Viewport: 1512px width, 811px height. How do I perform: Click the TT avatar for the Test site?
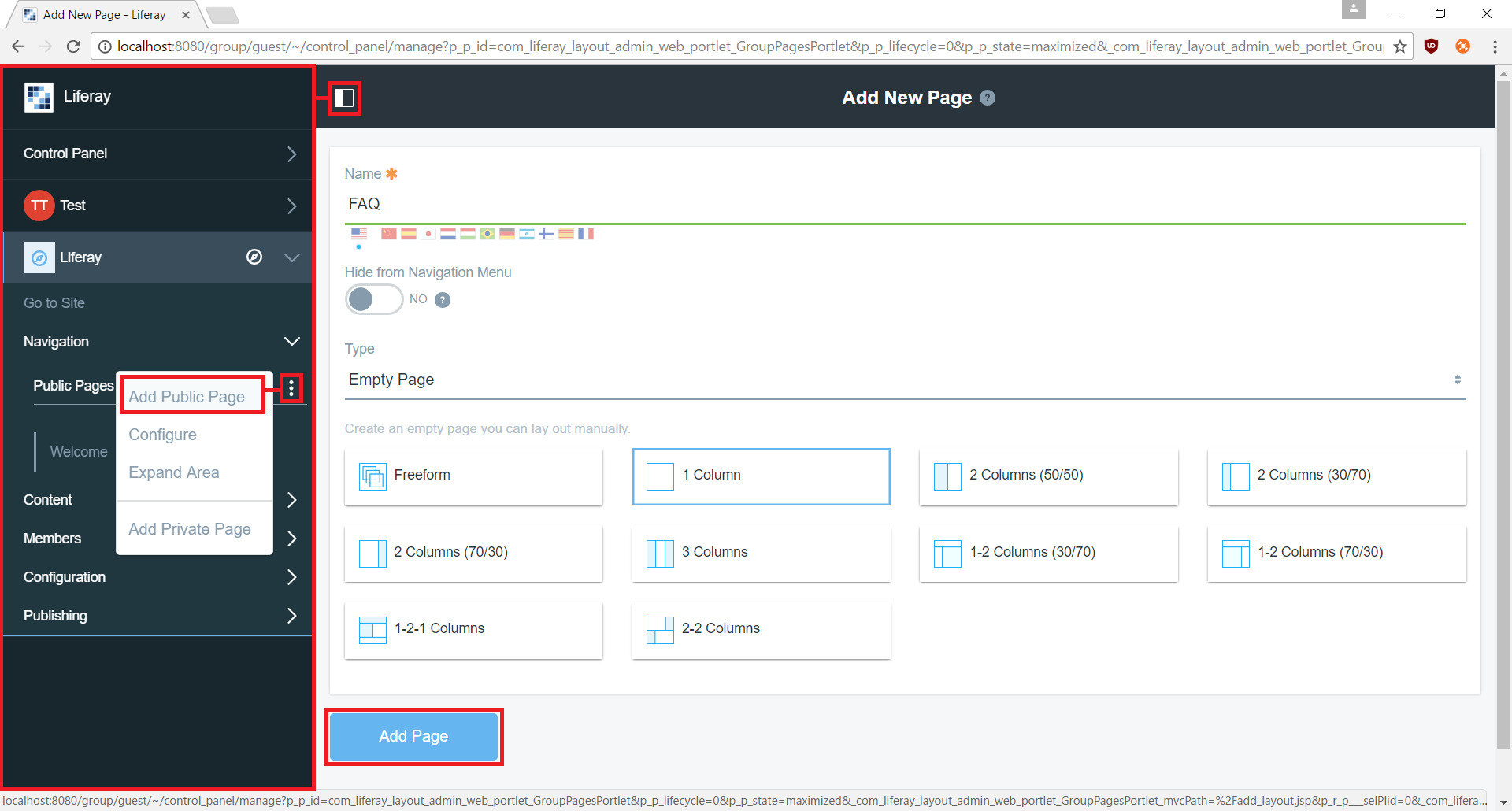[39, 206]
